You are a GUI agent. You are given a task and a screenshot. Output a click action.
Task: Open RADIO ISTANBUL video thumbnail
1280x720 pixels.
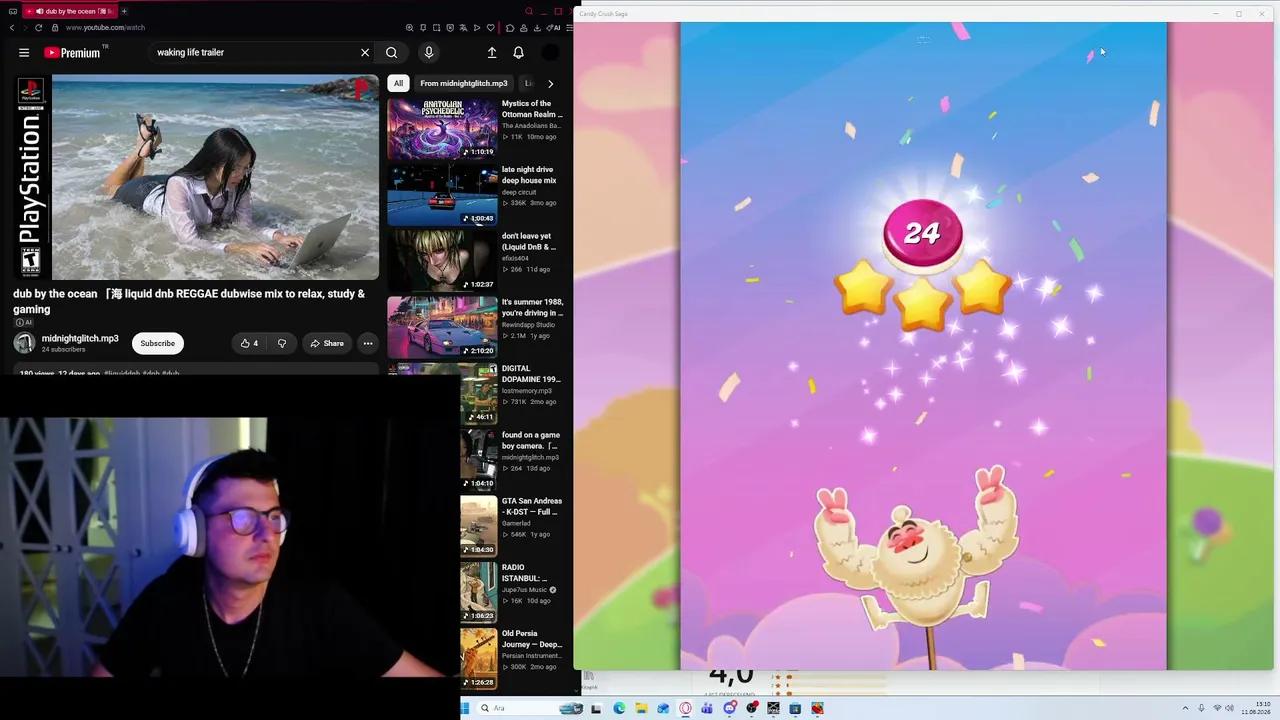coord(479,593)
